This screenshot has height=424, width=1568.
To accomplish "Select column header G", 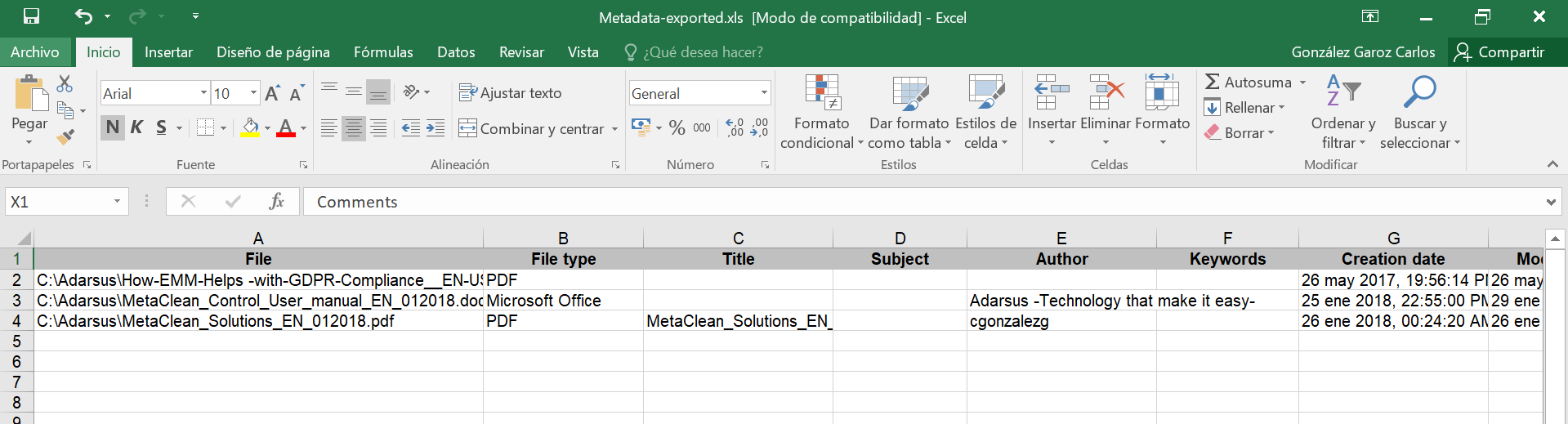I will coord(1393,239).
